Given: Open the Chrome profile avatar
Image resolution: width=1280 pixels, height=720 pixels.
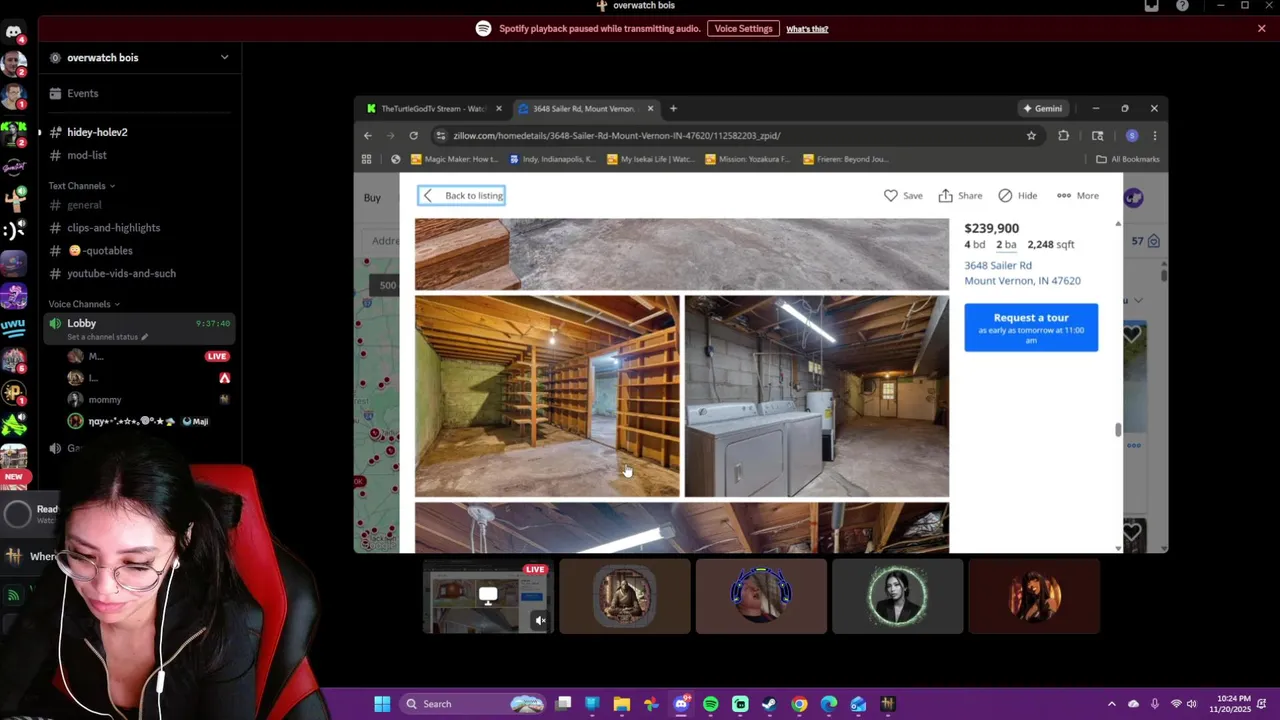Looking at the screenshot, I should [1132, 136].
